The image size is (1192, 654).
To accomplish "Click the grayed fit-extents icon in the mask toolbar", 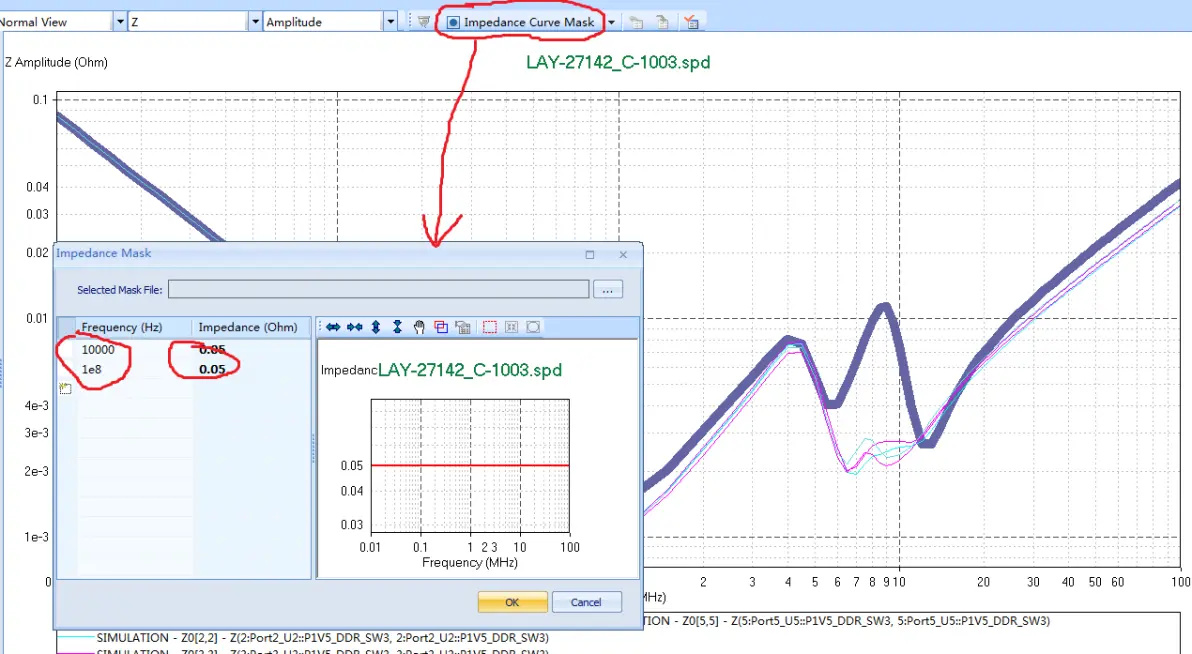I will pyautogui.click(x=512, y=327).
